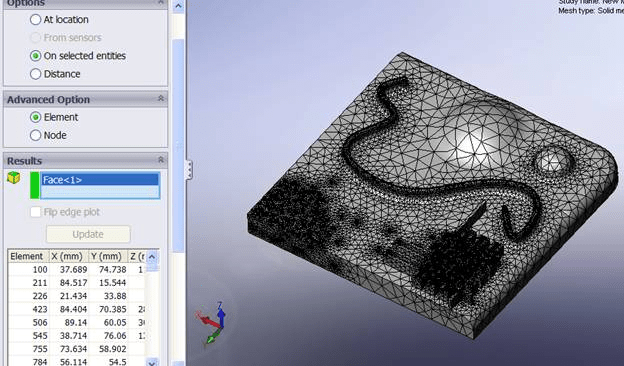Image resolution: width=624 pixels, height=366 pixels.
Task: Click the Update button
Action: click(x=88, y=234)
